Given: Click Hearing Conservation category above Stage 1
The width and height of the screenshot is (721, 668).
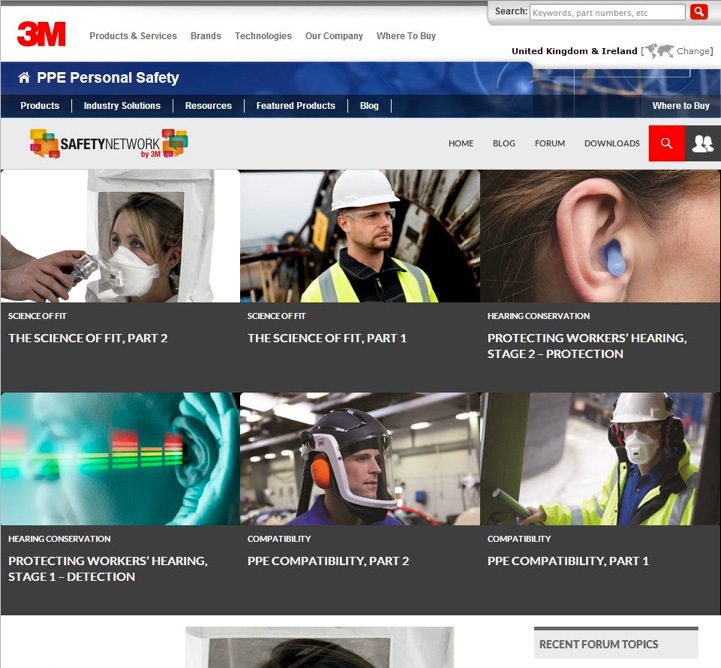Looking at the screenshot, I should click(59, 539).
